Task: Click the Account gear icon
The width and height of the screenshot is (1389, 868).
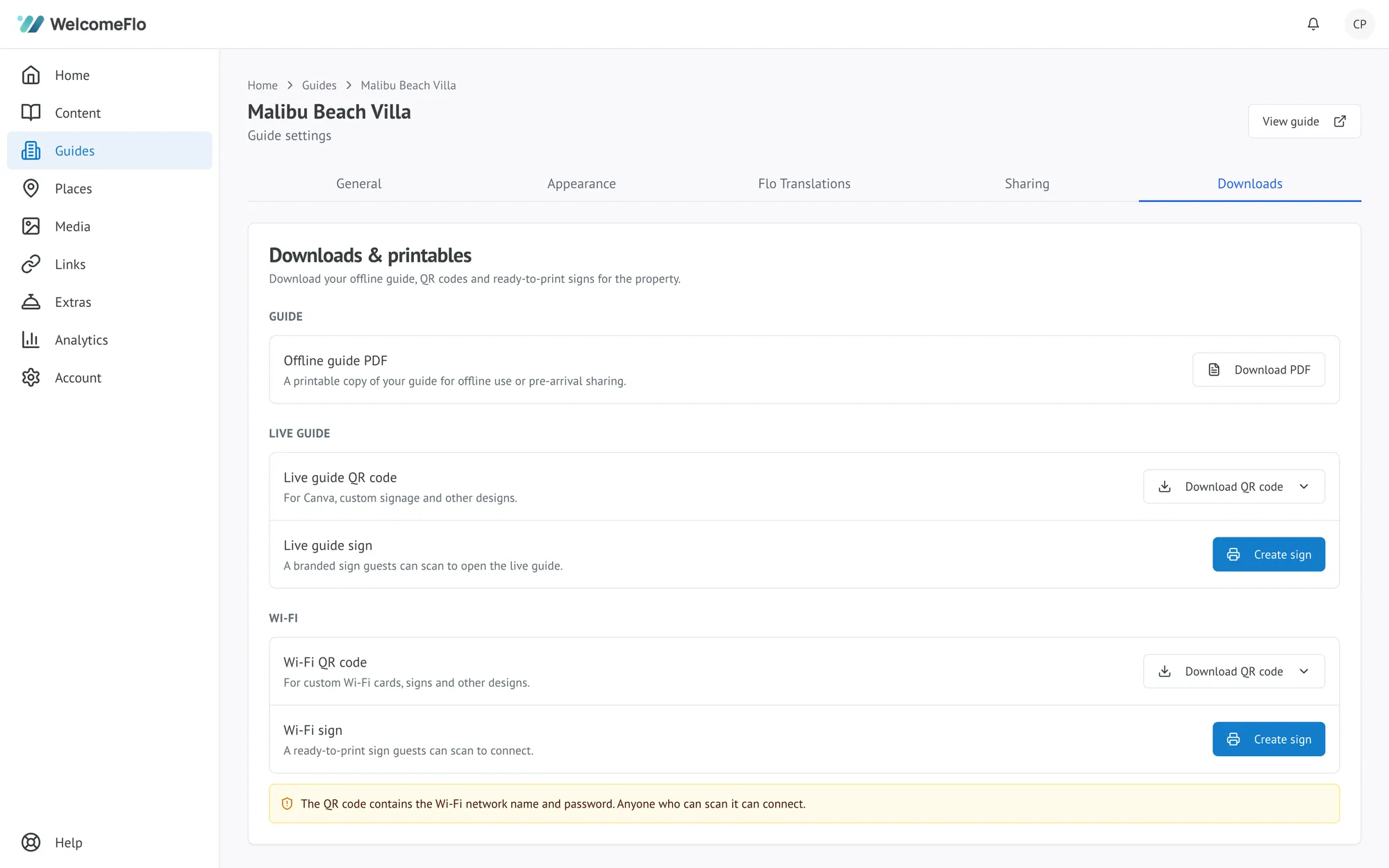Action: tap(31, 378)
